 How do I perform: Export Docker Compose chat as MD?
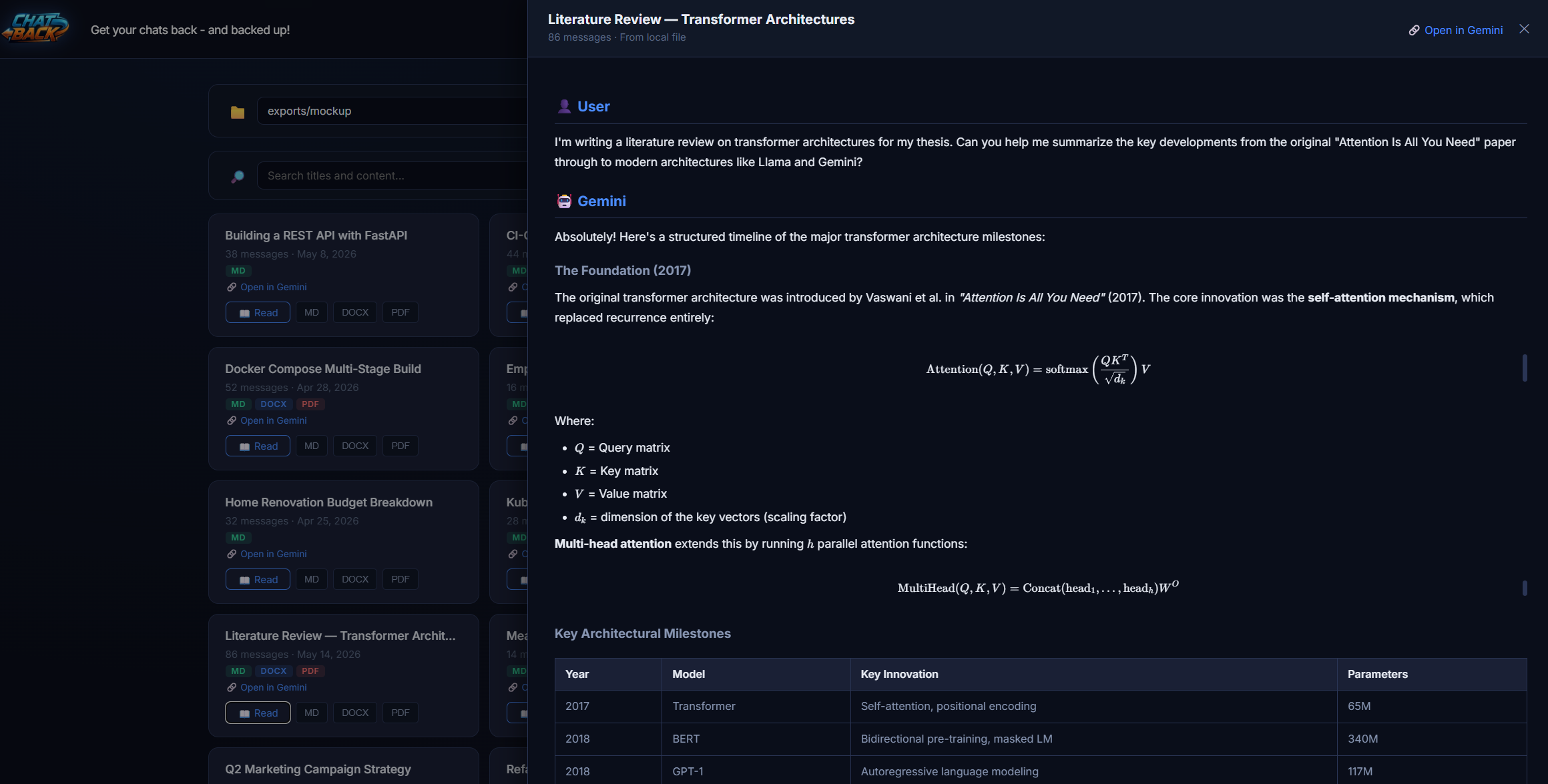pyautogui.click(x=312, y=446)
